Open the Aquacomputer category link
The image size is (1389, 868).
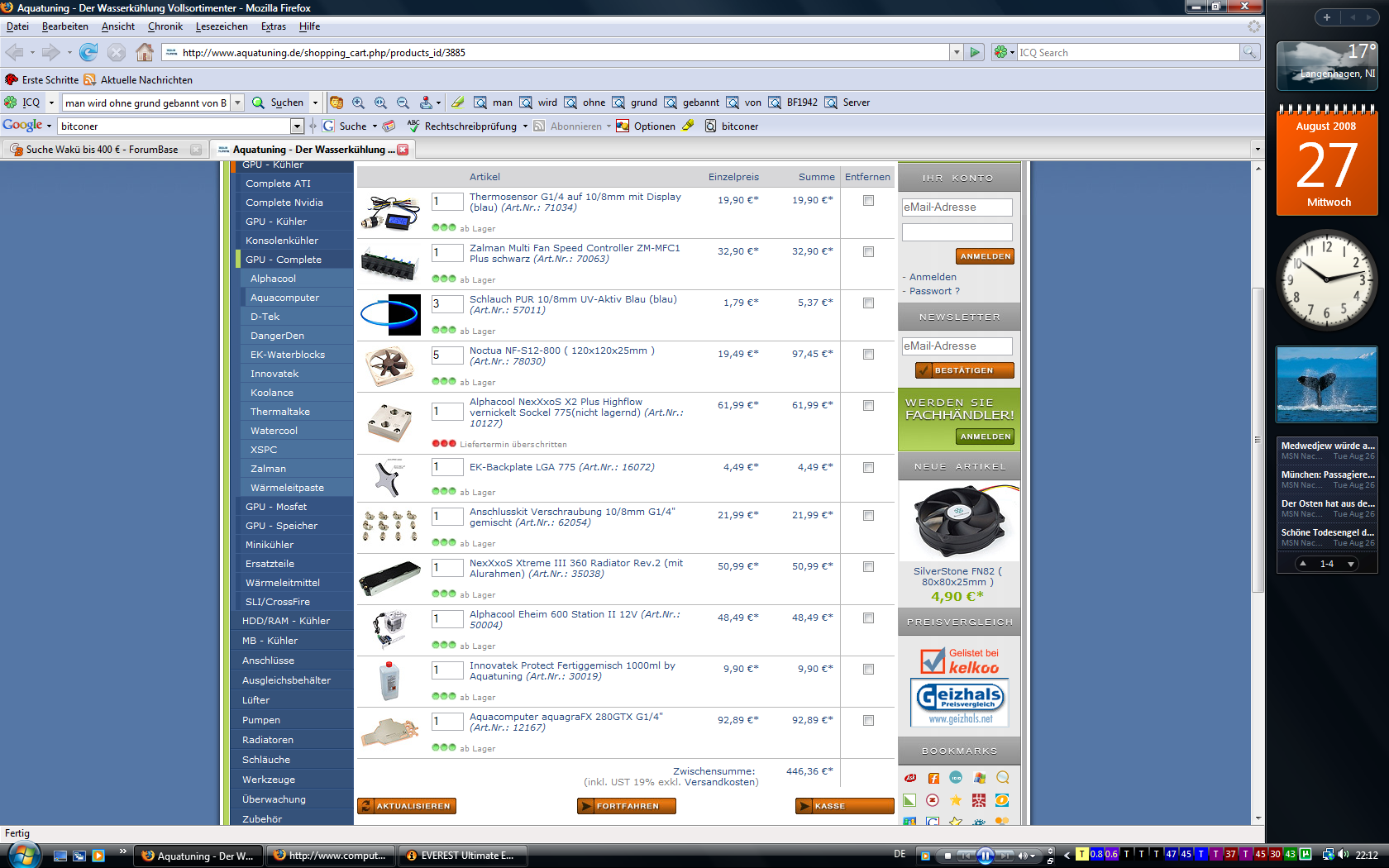[x=284, y=298]
